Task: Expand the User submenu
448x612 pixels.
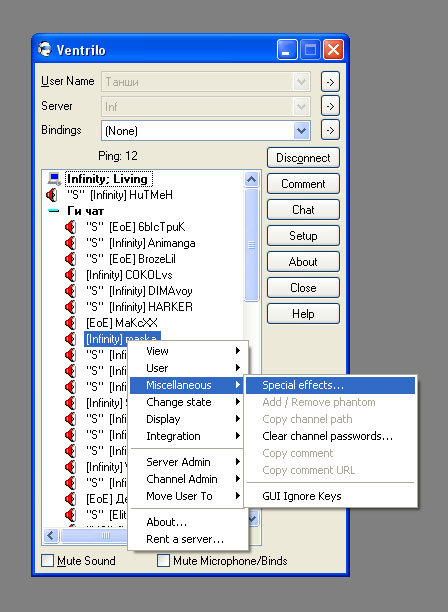Action: tap(188, 368)
